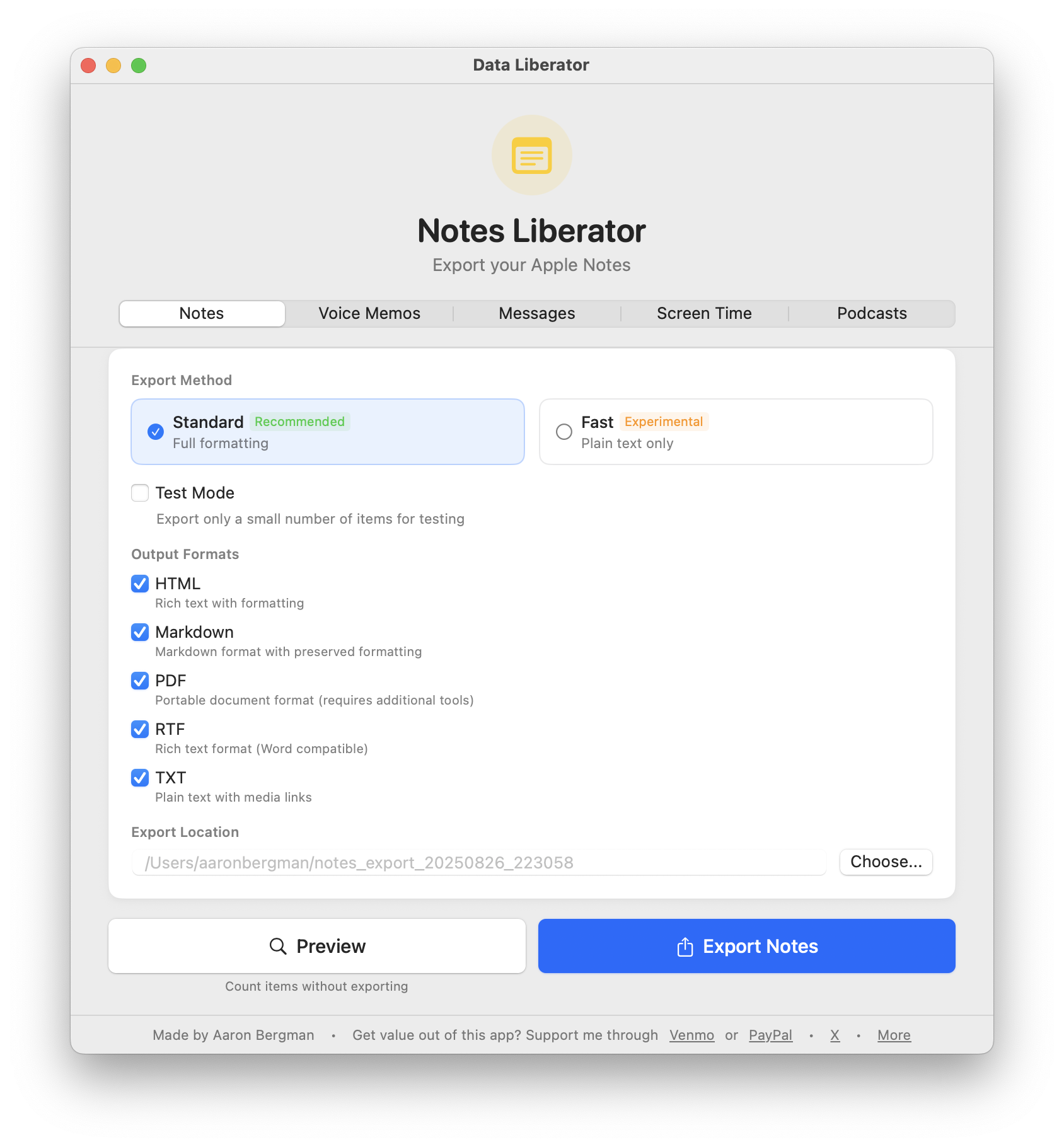Select the Fast export method radio
1064x1147 pixels.
[x=564, y=432]
